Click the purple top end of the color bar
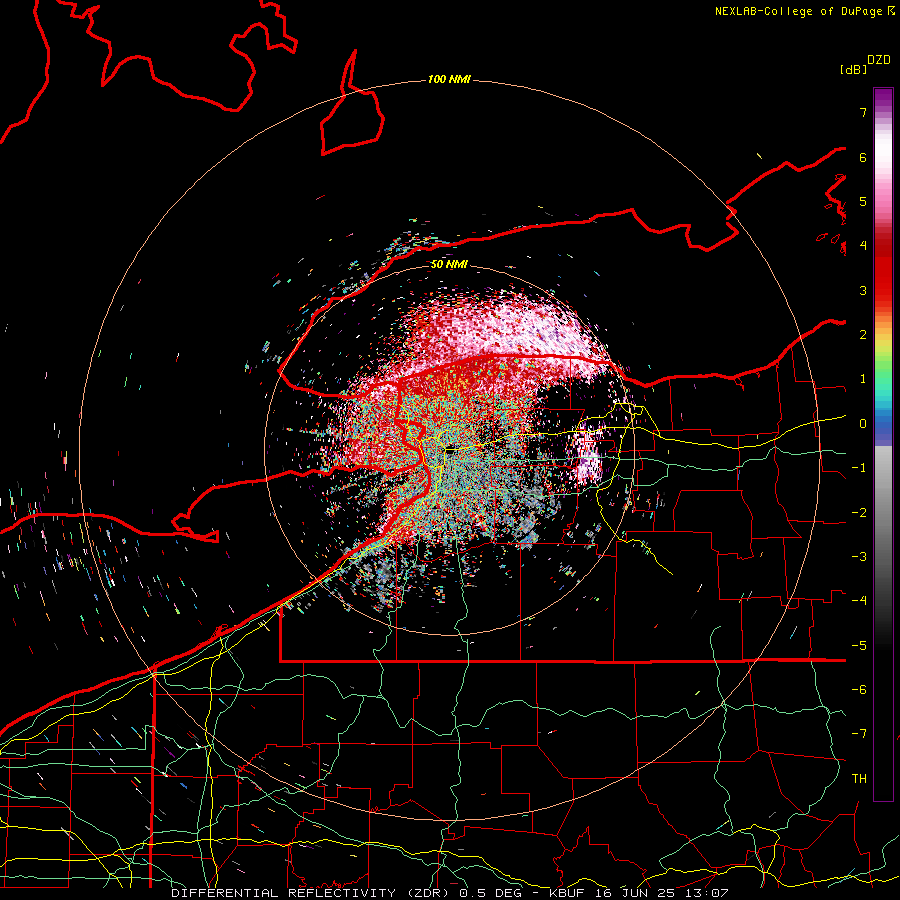Image resolution: width=900 pixels, height=900 pixels. tap(883, 98)
